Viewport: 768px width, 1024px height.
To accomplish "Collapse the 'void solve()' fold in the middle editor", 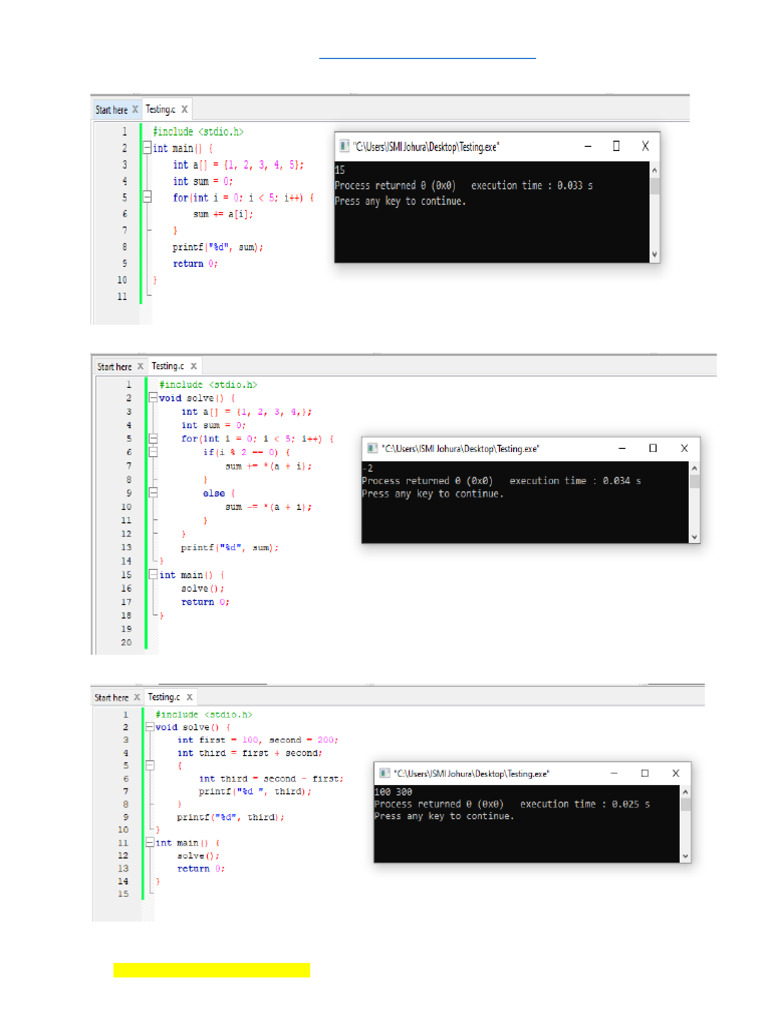I will click(x=153, y=398).
